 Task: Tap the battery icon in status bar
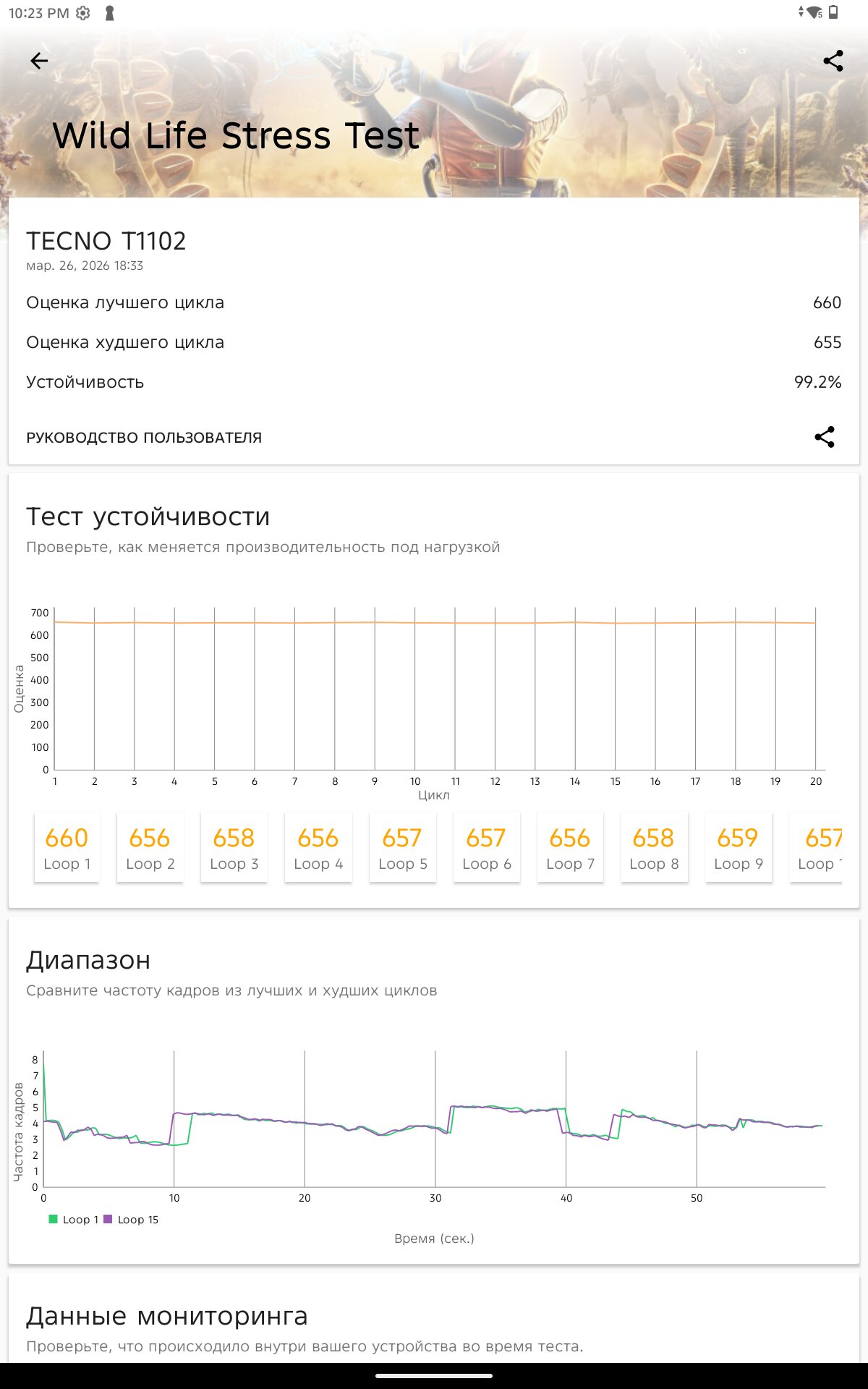(x=833, y=12)
